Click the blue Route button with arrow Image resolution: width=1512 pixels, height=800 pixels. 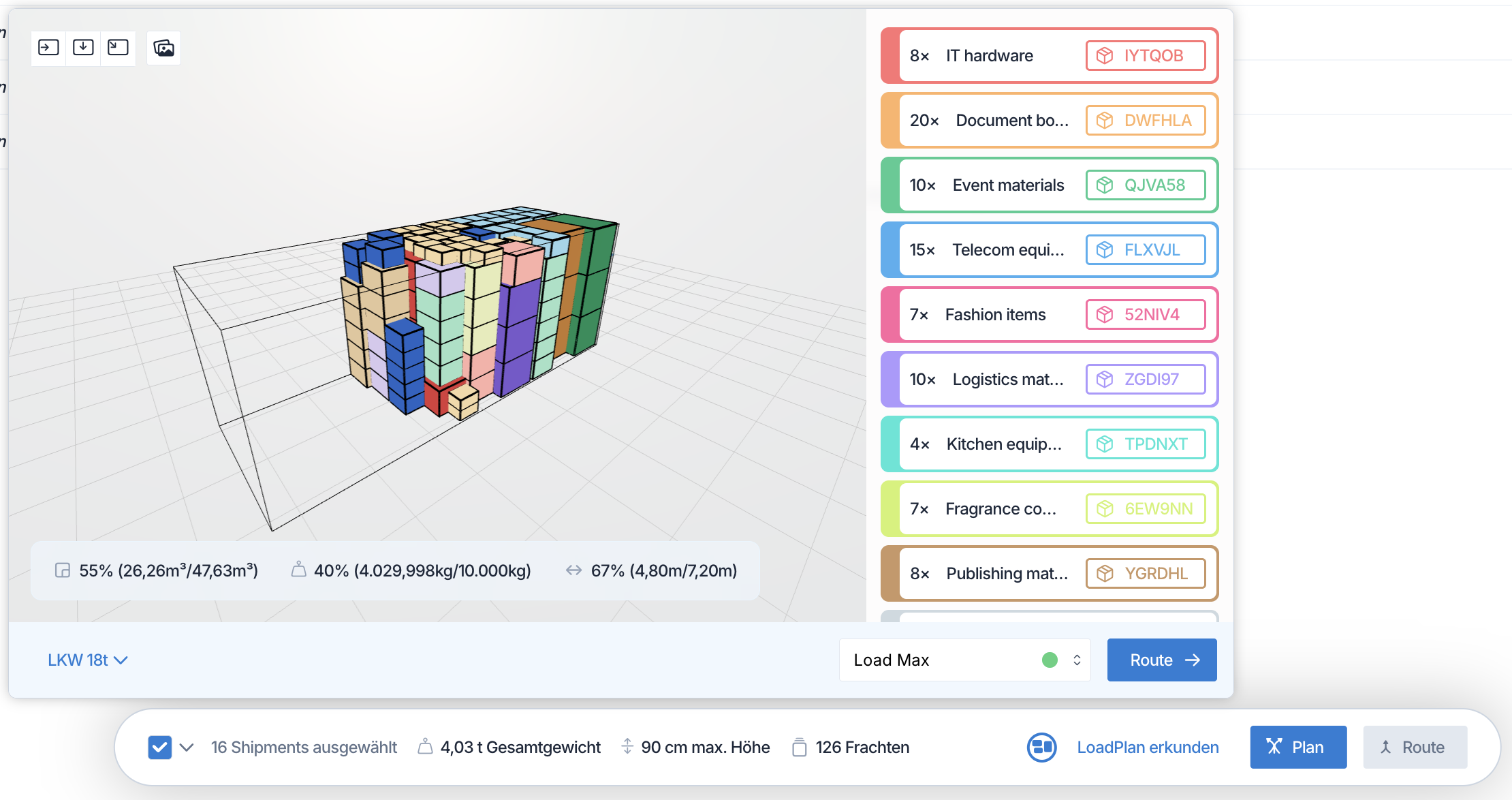coord(1161,660)
